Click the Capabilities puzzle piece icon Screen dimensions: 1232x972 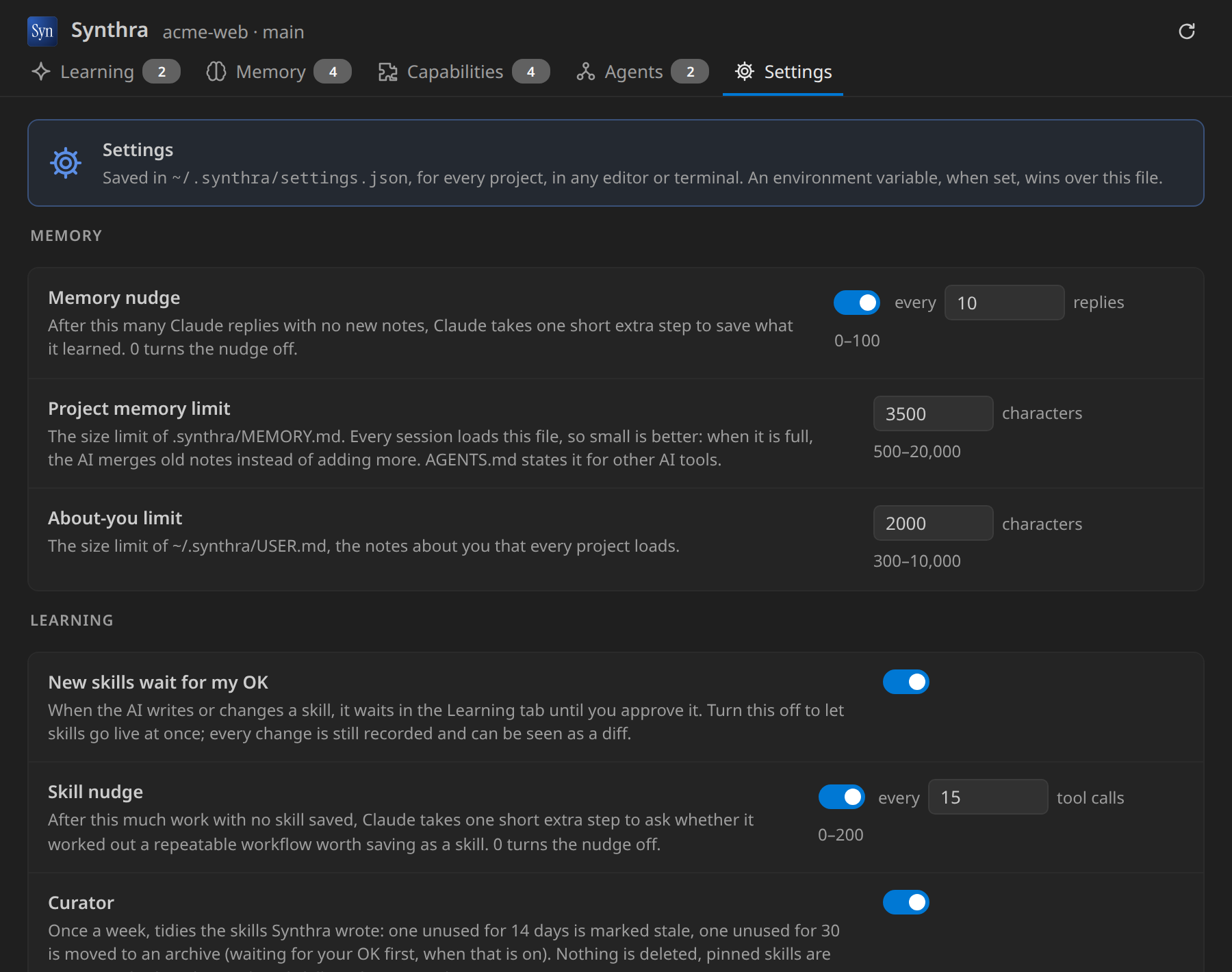pyautogui.click(x=387, y=72)
